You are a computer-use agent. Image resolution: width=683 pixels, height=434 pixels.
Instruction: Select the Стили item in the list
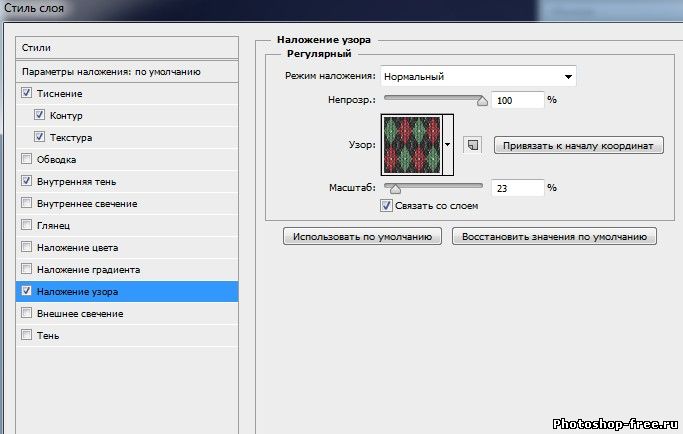pos(128,47)
